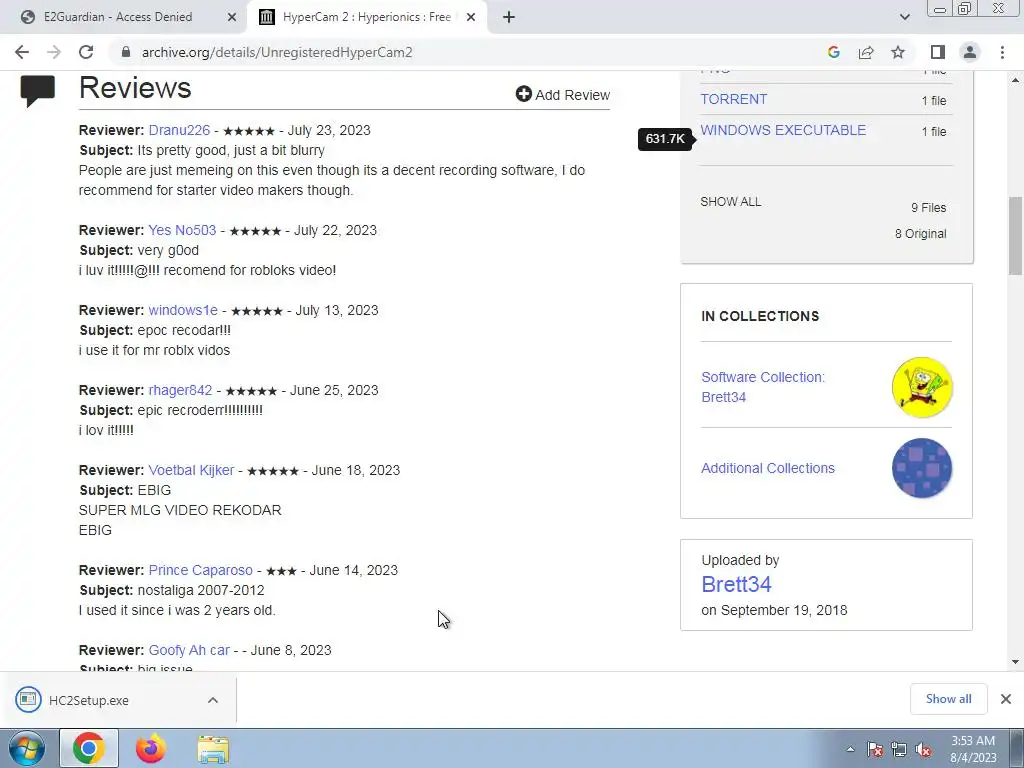Click the scrollbar up arrow
Viewport: 1024px width, 768px height.
1015,80
